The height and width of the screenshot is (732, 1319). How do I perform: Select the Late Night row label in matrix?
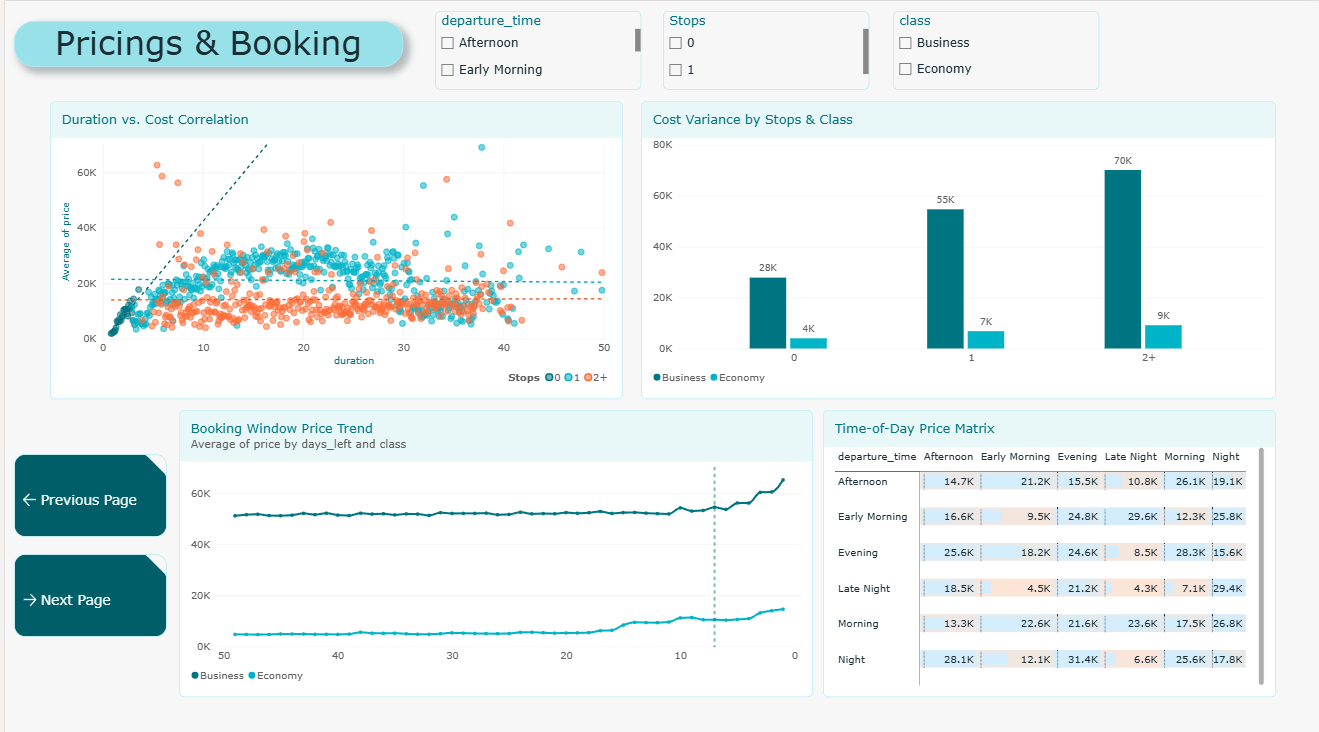(x=864, y=589)
